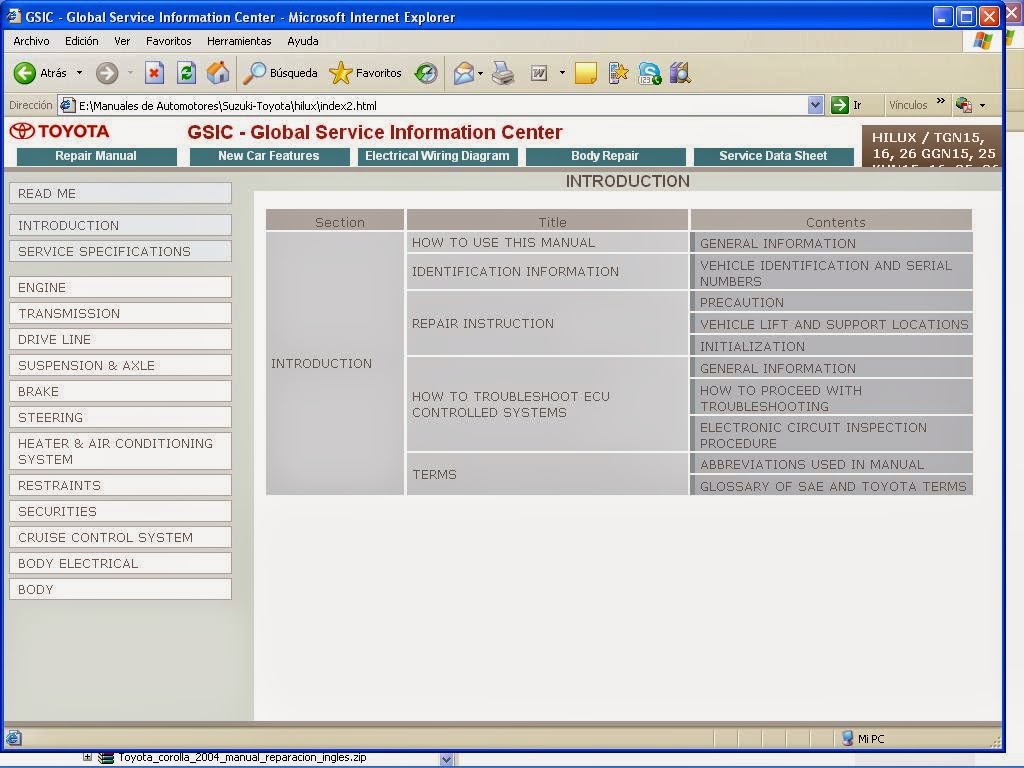Open the Favoritos menu
This screenshot has width=1024, height=768.
(x=168, y=40)
